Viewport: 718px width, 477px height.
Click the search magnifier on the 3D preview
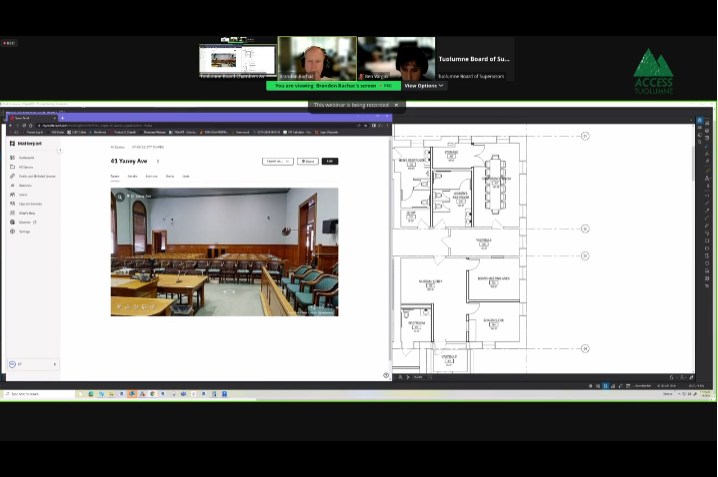tap(120, 196)
